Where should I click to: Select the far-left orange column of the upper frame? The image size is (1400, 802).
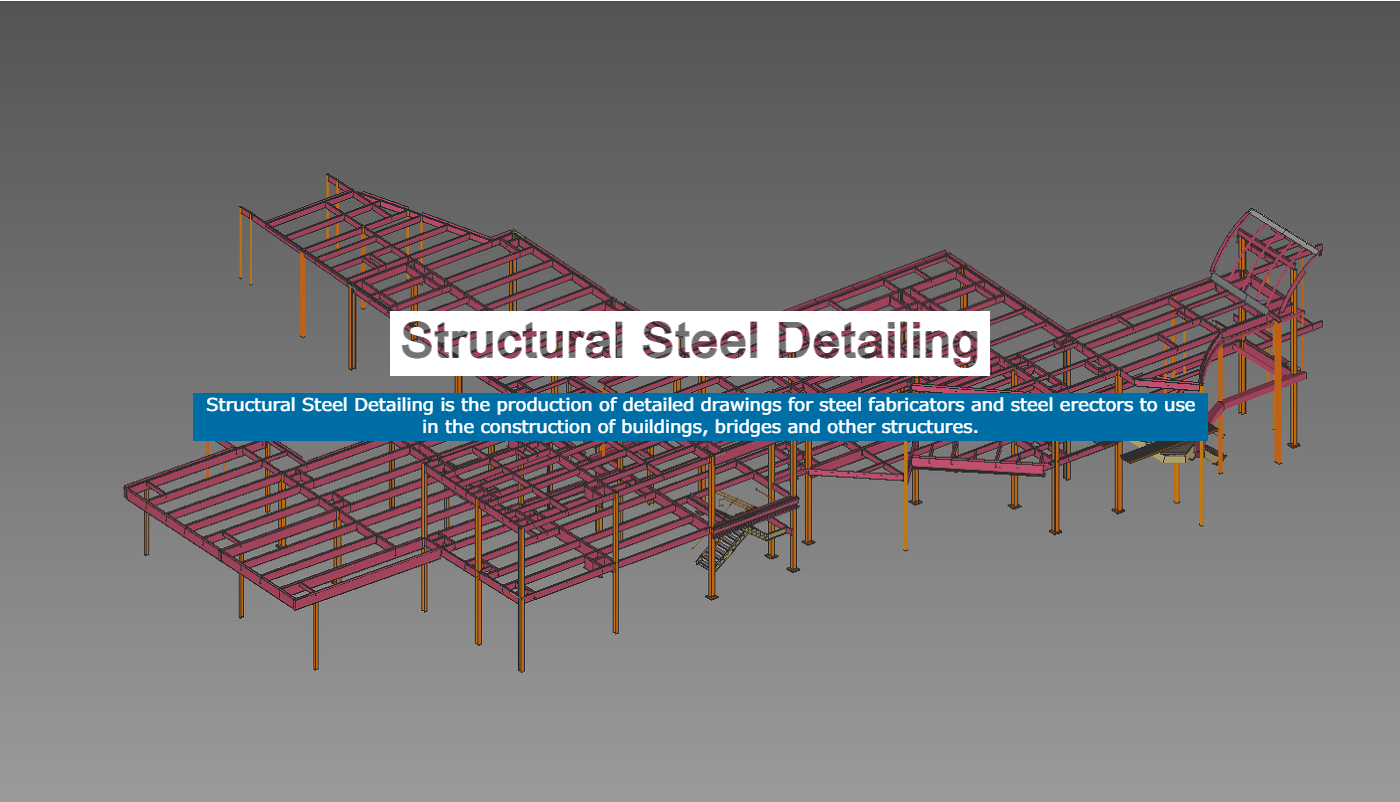click(x=241, y=245)
